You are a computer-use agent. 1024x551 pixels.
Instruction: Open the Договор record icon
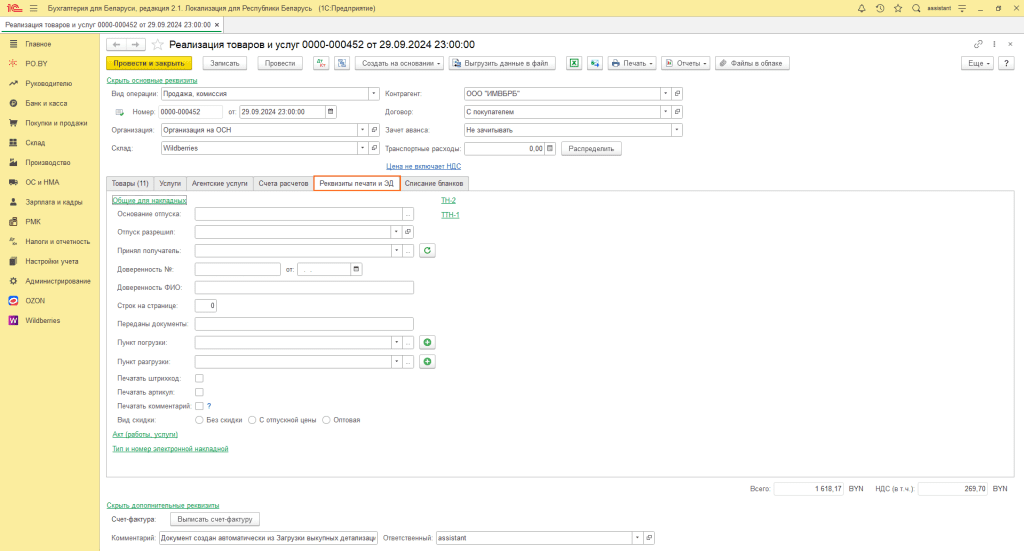677,112
